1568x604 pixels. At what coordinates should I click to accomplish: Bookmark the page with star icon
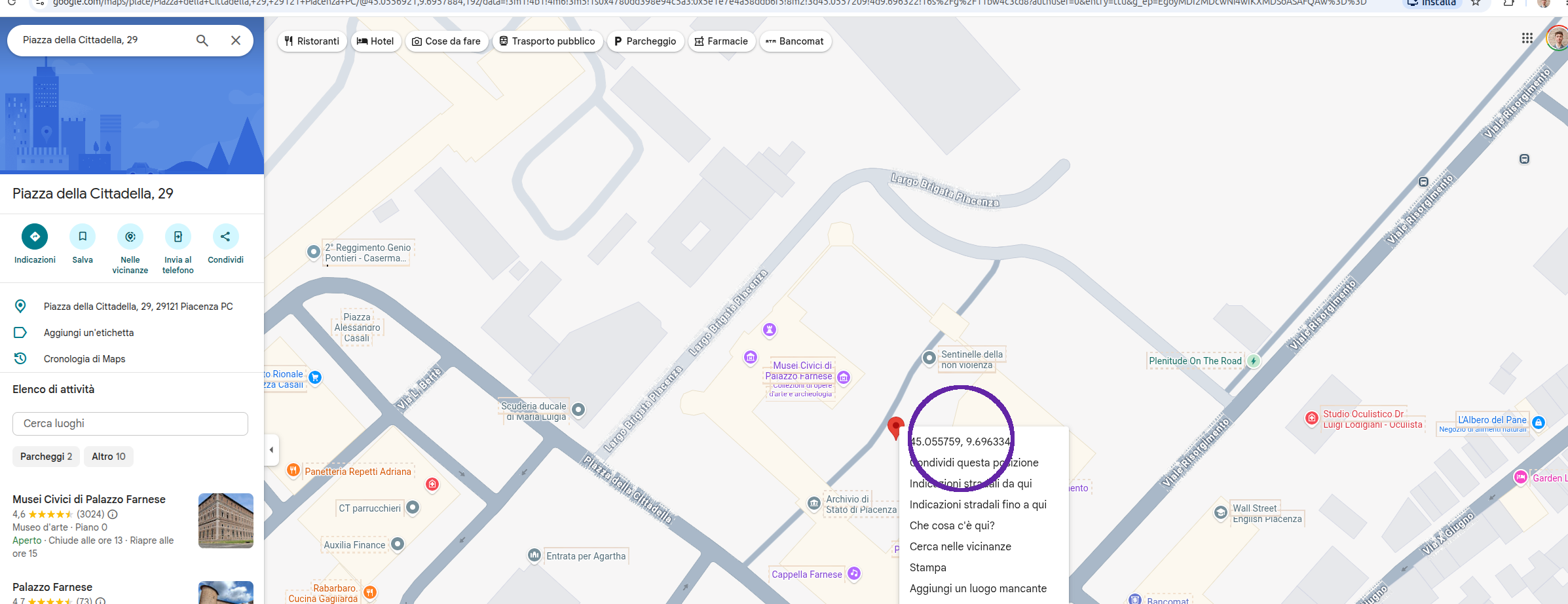(x=1476, y=3)
